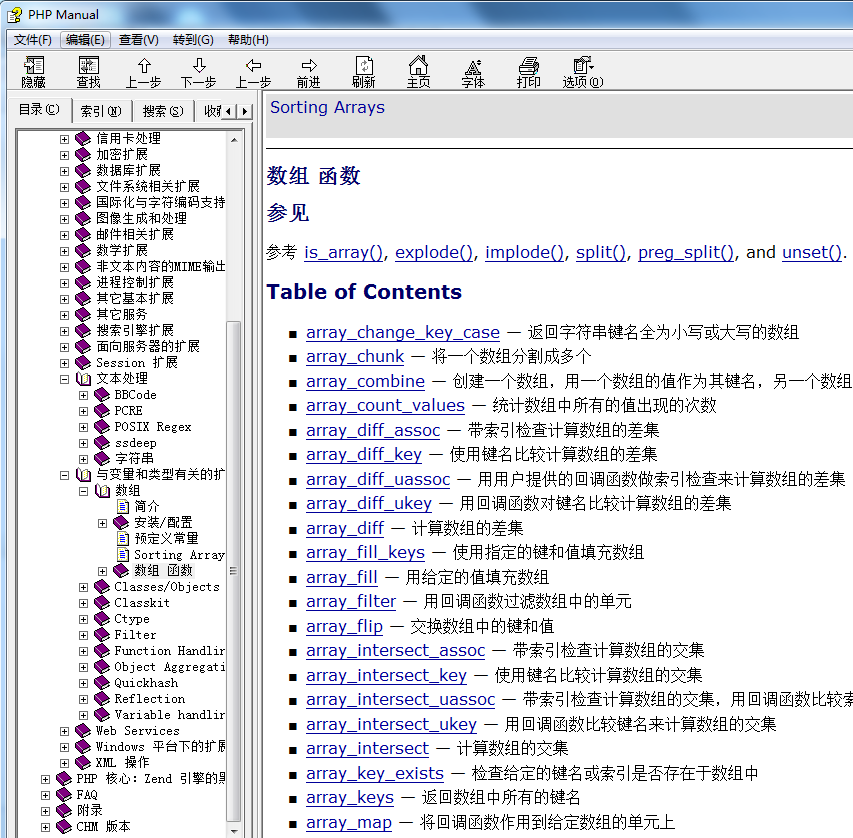This screenshot has width=853, height=838.
Task: Select the Reflection tree item
Action: 150,699
